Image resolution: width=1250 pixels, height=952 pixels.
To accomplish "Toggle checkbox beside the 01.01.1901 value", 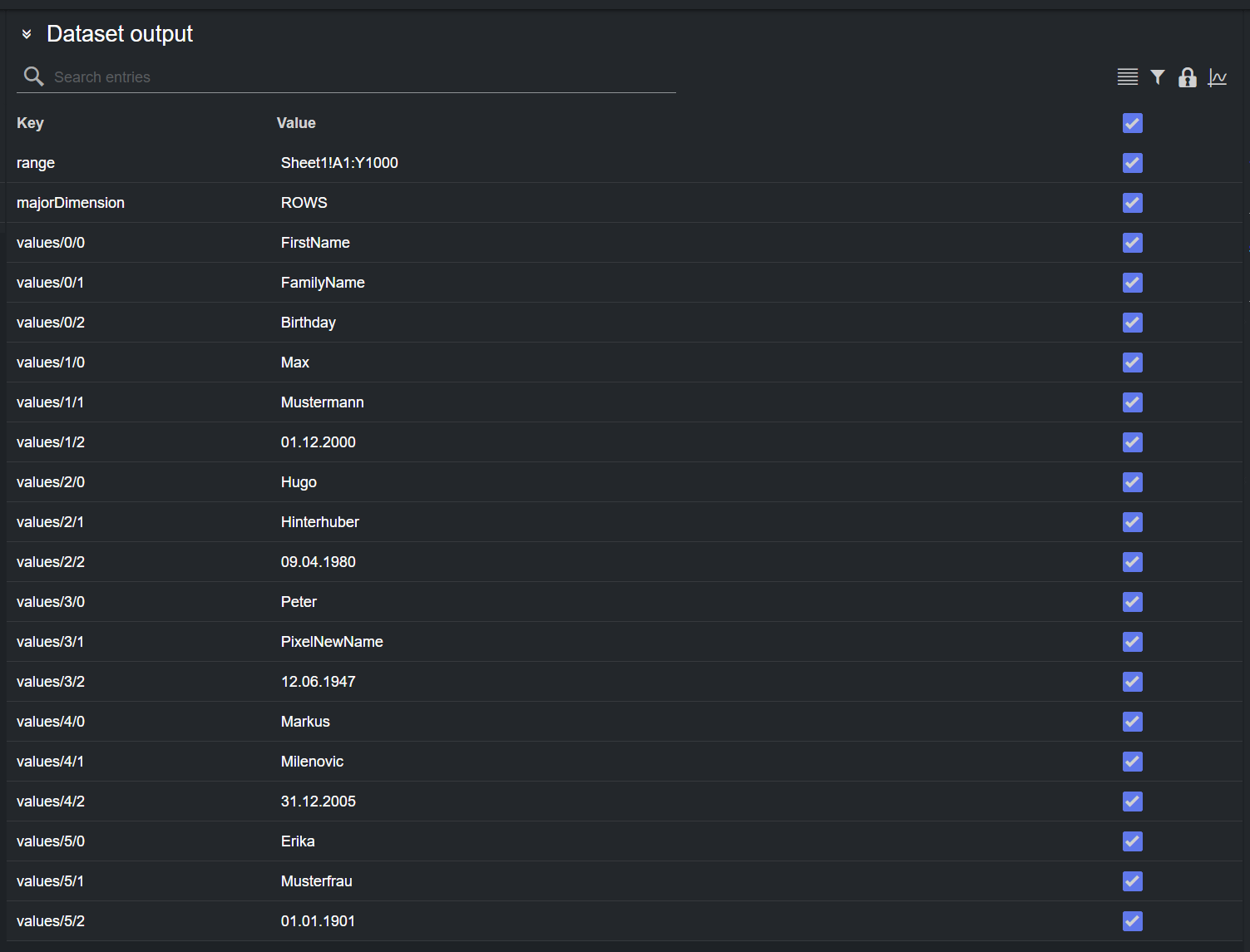I will point(1133,921).
